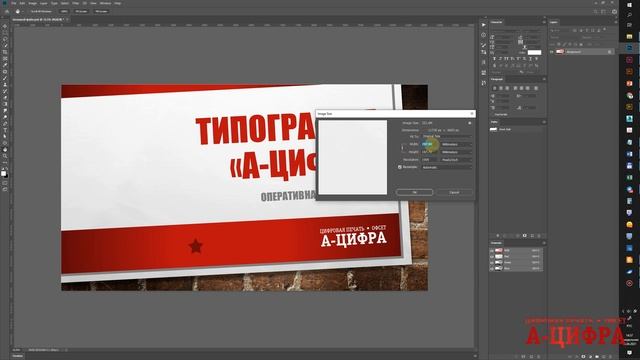Image resolution: width=640 pixels, height=360 pixels.
Task: Select the Brush tool
Action: [x=4, y=78]
